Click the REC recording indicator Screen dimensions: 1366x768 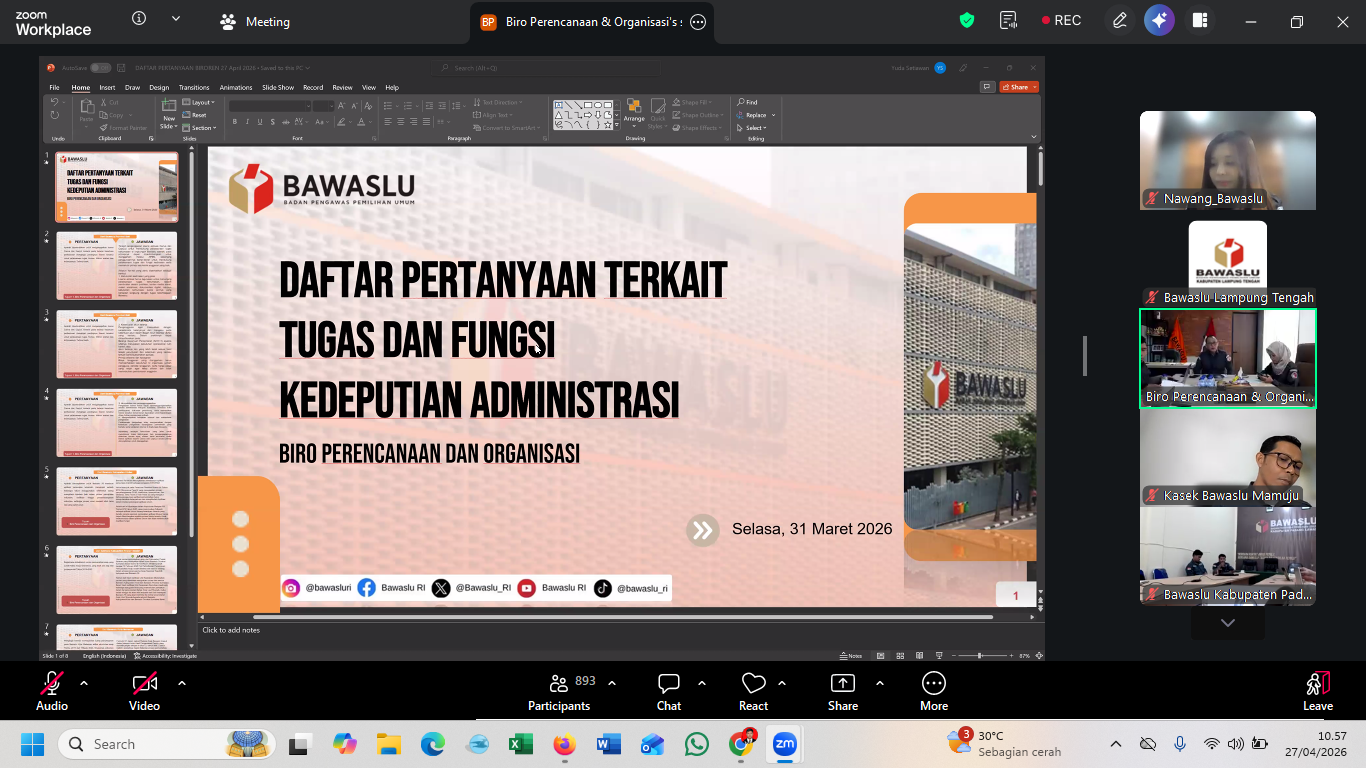[x=1061, y=21]
